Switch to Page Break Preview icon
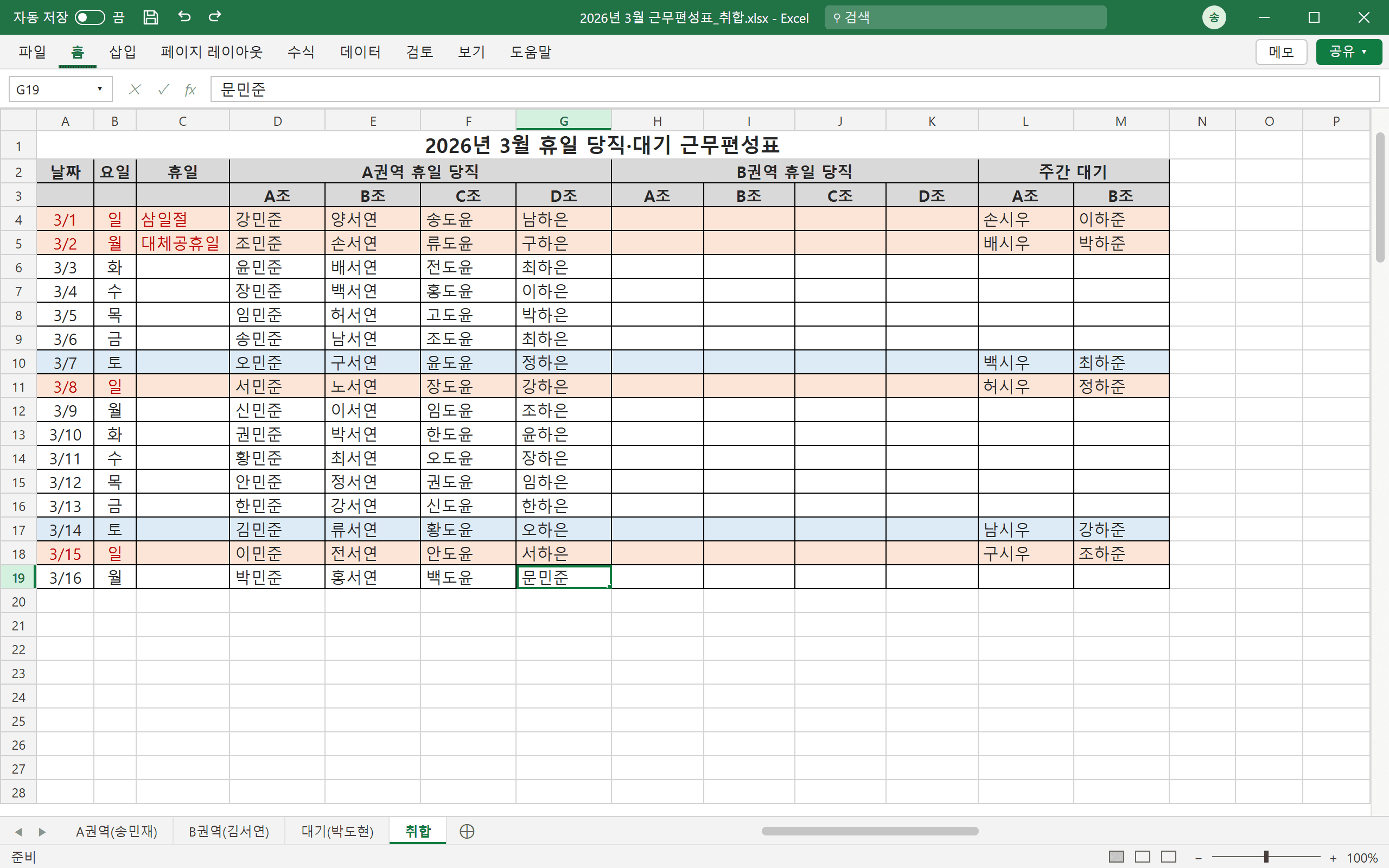The image size is (1389, 868). (1169, 857)
